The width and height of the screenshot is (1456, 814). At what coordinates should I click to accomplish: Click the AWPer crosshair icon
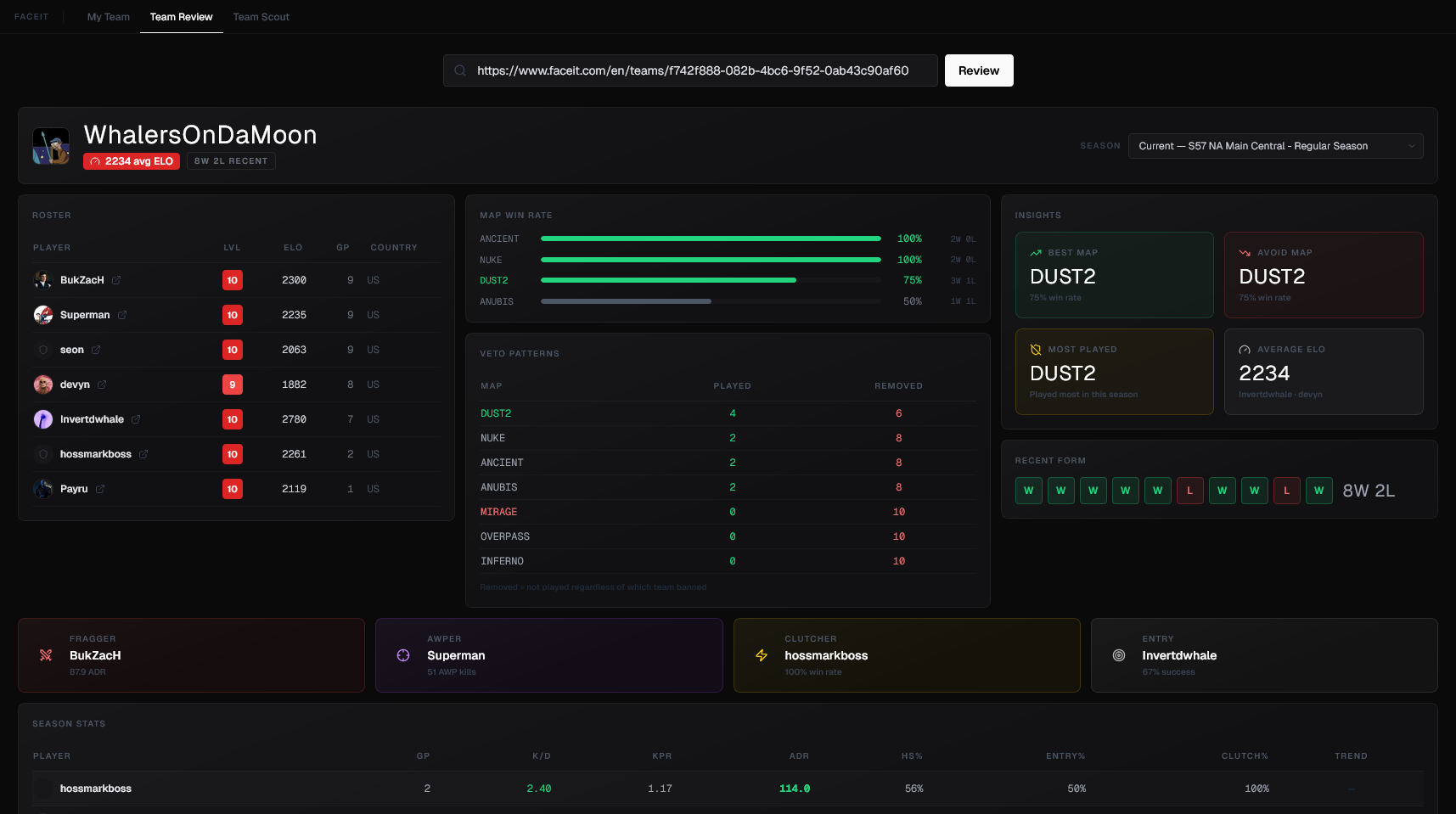point(403,655)
